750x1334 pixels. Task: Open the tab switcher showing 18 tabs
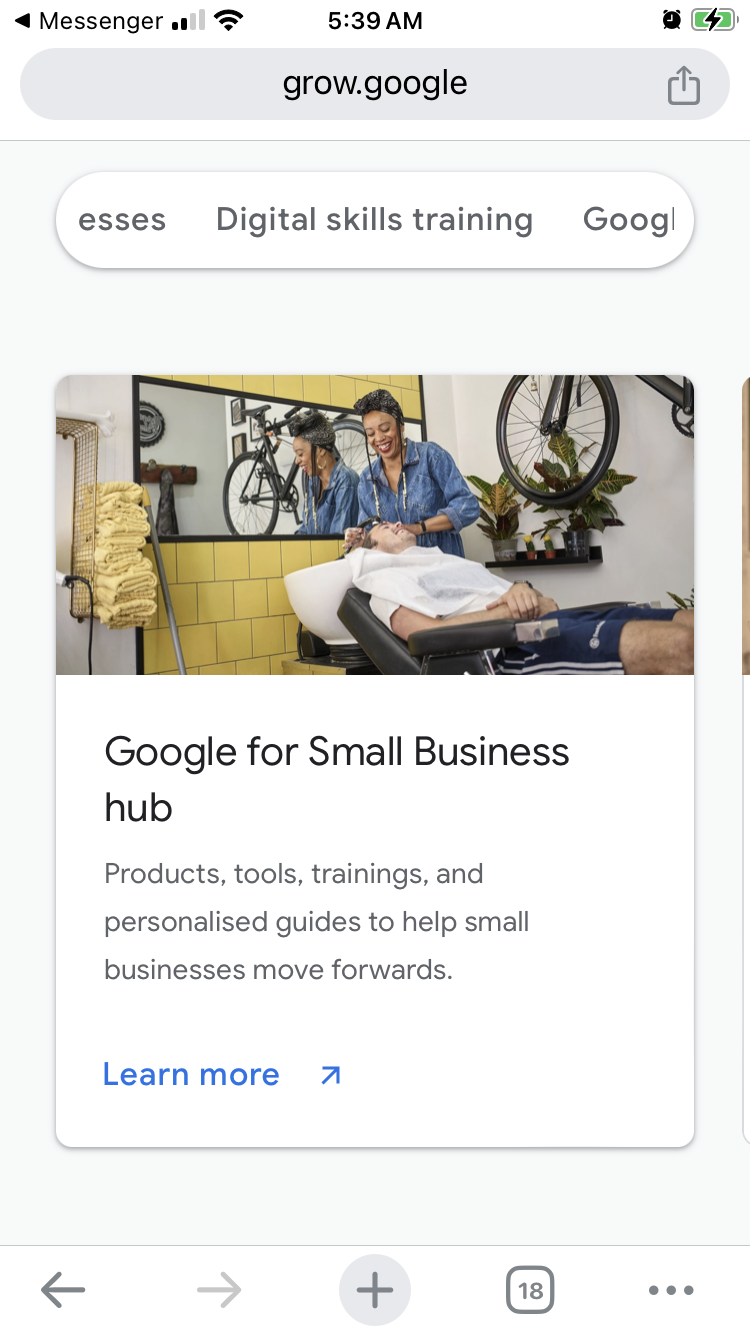[x=530, y=1290]
